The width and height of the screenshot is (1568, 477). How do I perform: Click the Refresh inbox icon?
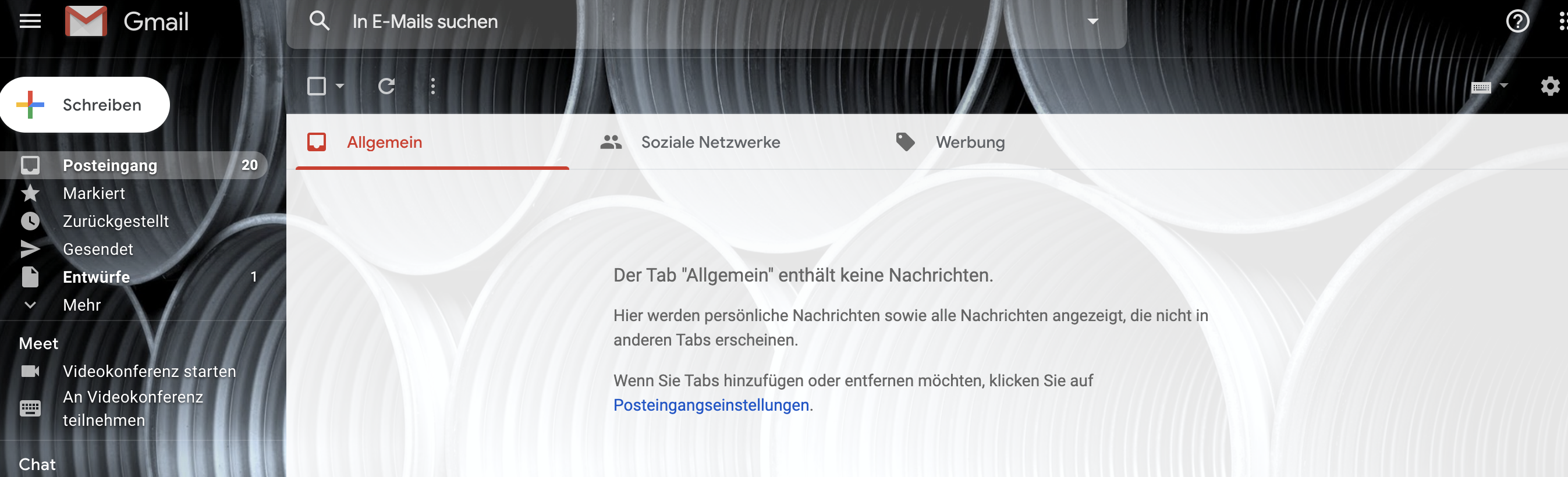(386, 86)
